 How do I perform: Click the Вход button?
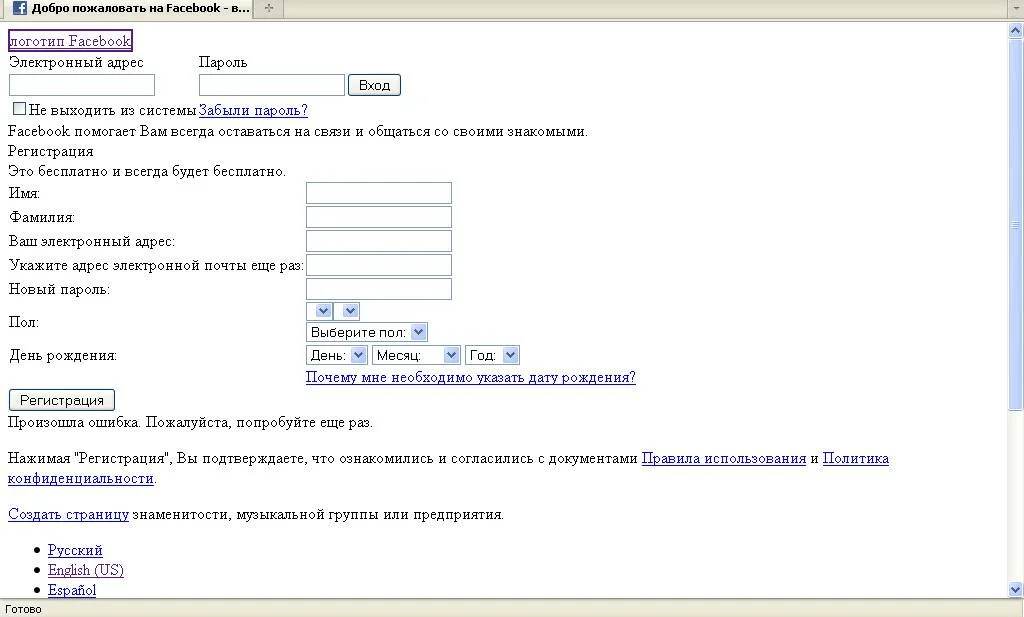point(374,85)
